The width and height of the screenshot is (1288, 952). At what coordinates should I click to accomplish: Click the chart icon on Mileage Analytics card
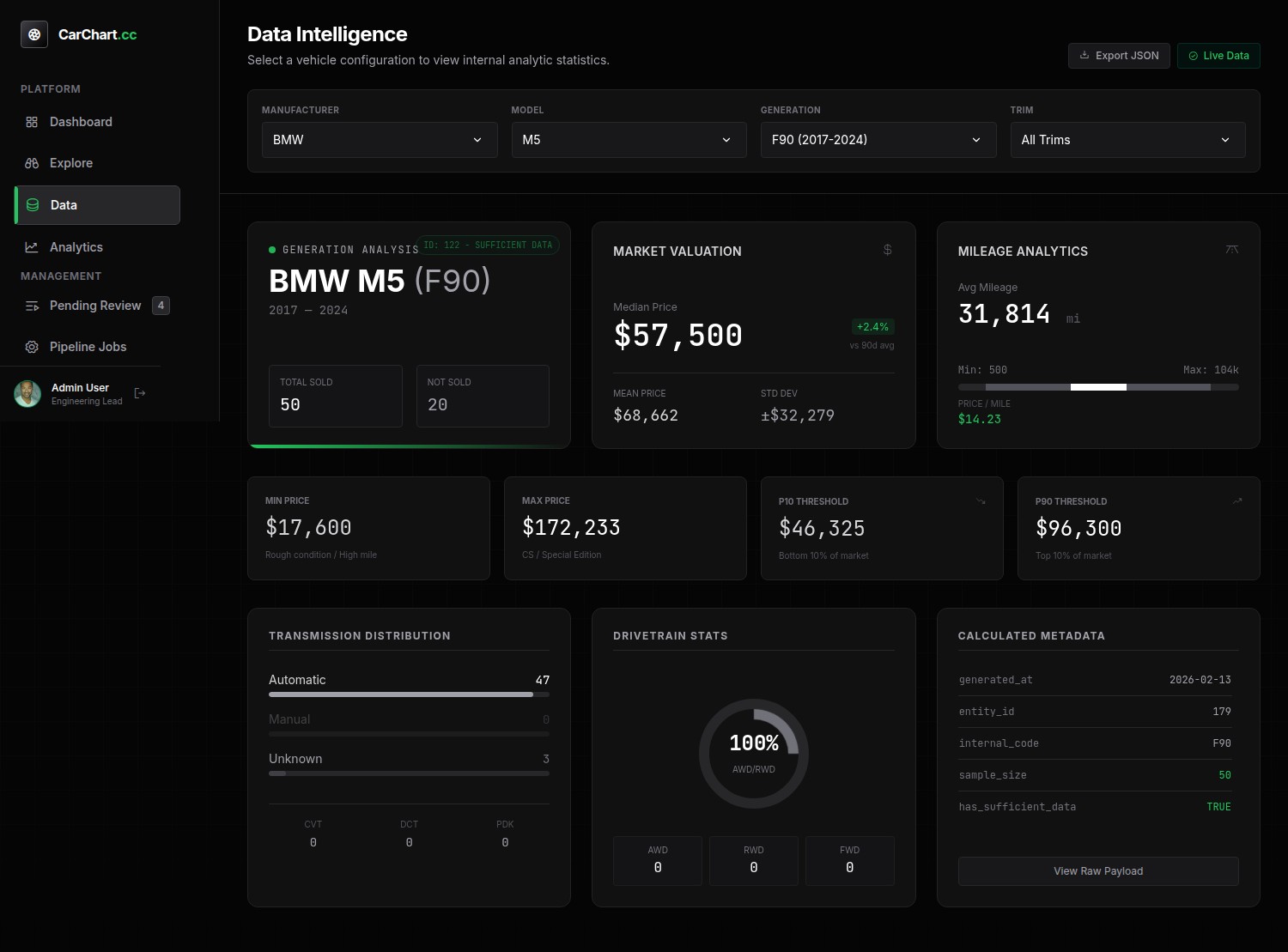1232,250
